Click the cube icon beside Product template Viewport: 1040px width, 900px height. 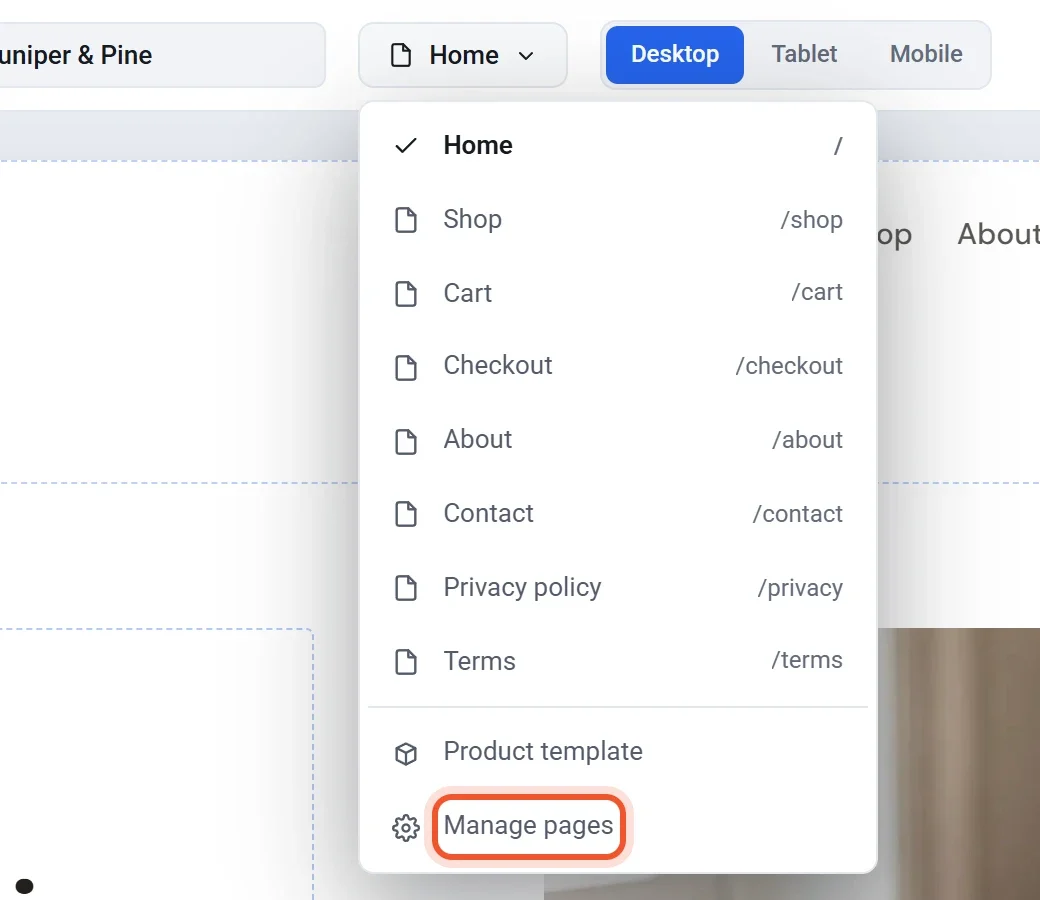(406, 753)
